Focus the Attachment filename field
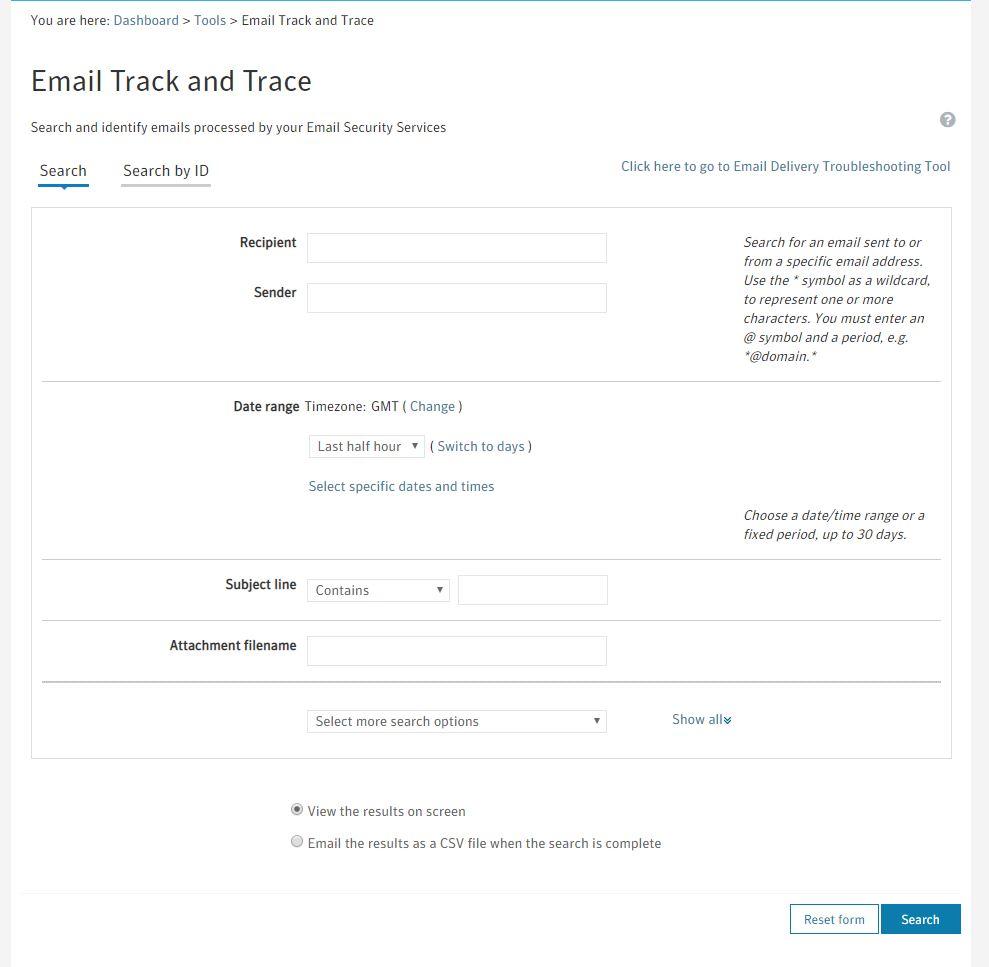 [x=456, y=651]
